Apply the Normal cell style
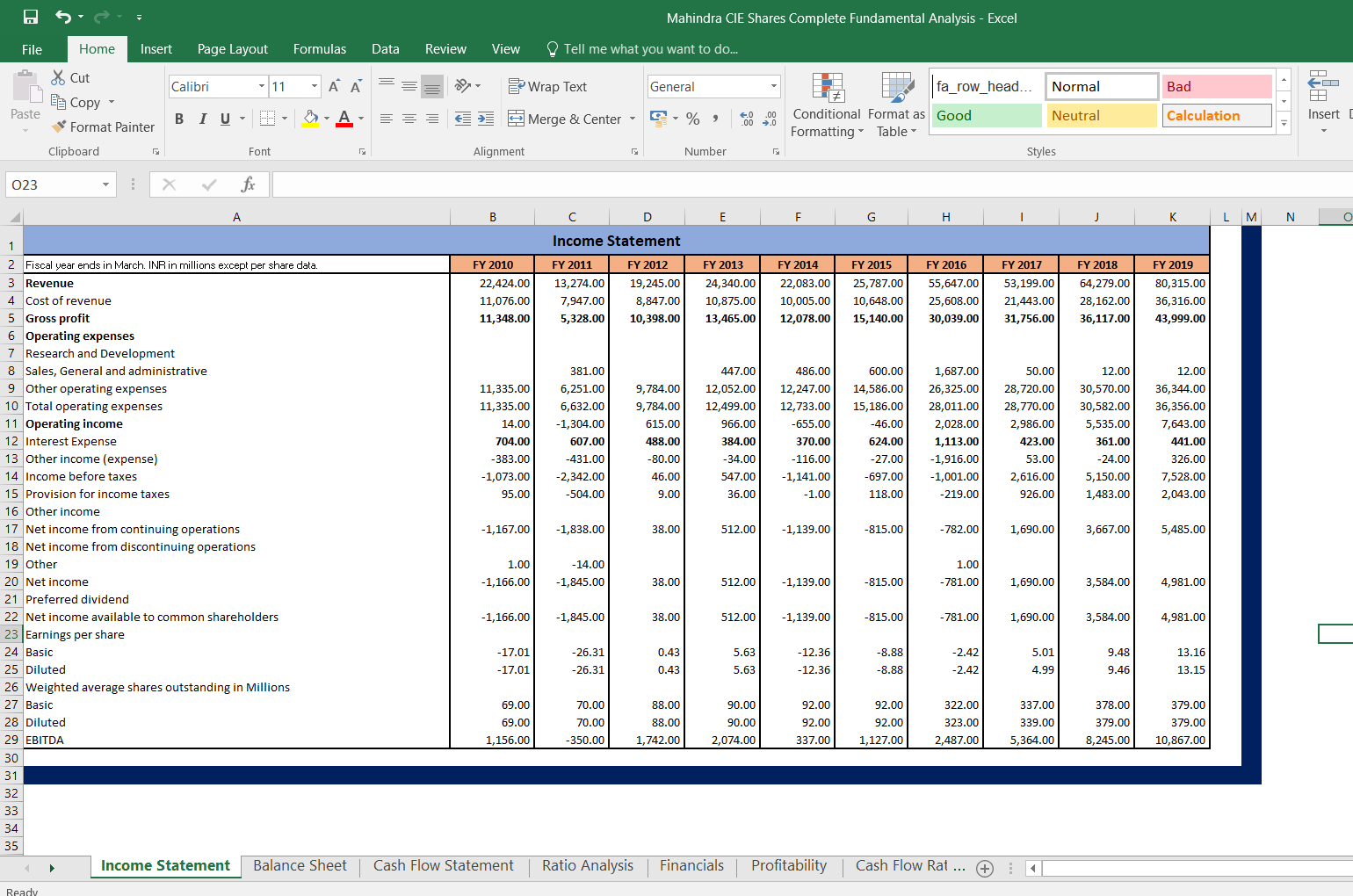The width and height of the screenshot is (1353, 896). click(1102, 86)
